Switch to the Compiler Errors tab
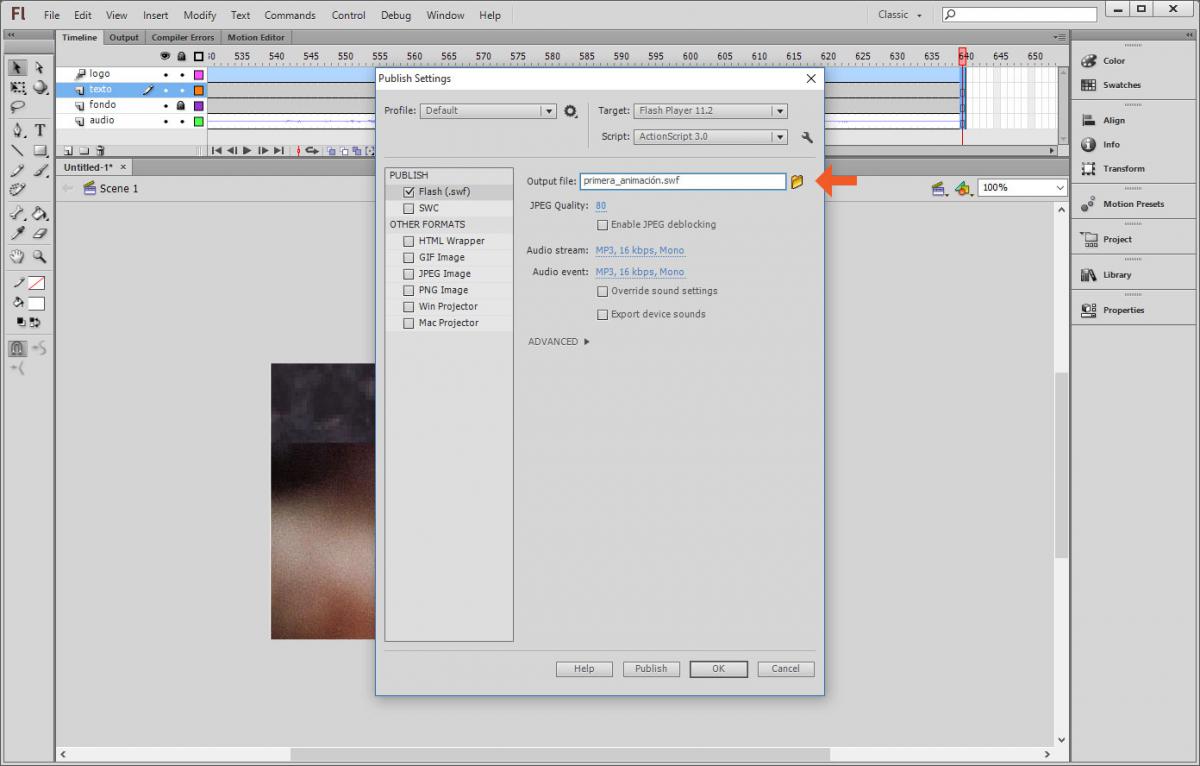 pos(182,38)
